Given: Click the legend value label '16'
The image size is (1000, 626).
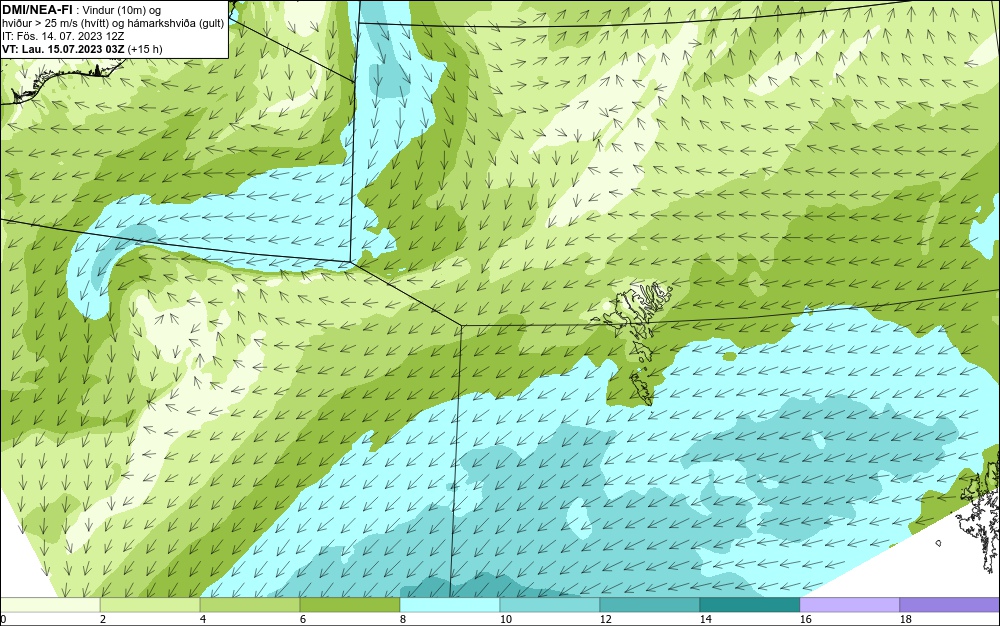Looking at the screenshot, I should point(805,619).
